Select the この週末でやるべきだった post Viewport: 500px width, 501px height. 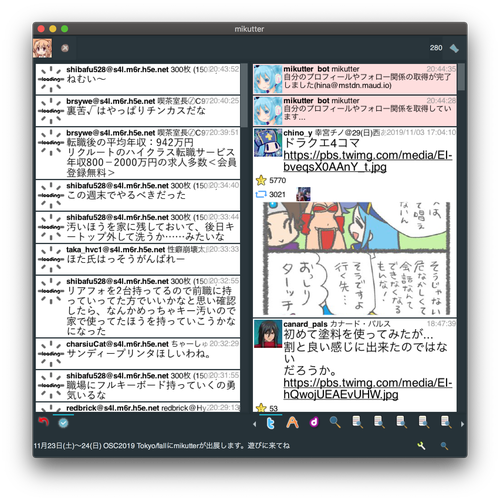tap(138, 195)
